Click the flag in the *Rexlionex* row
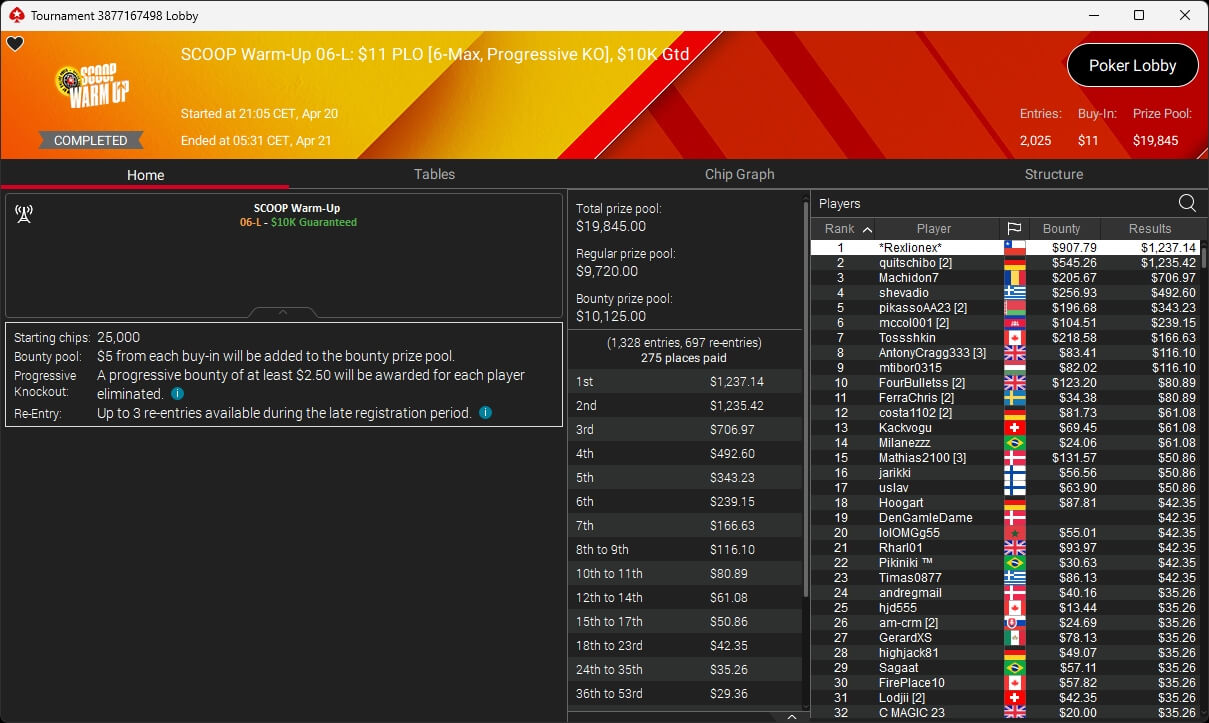Viewport: 1209px width, 723px height. tap(1014, 248)
